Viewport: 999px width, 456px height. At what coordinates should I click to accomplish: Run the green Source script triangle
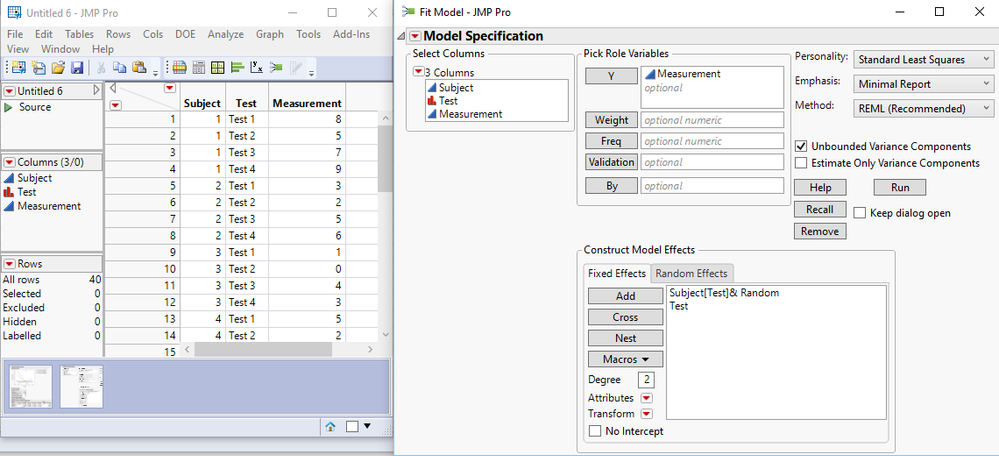pos(8,107)
